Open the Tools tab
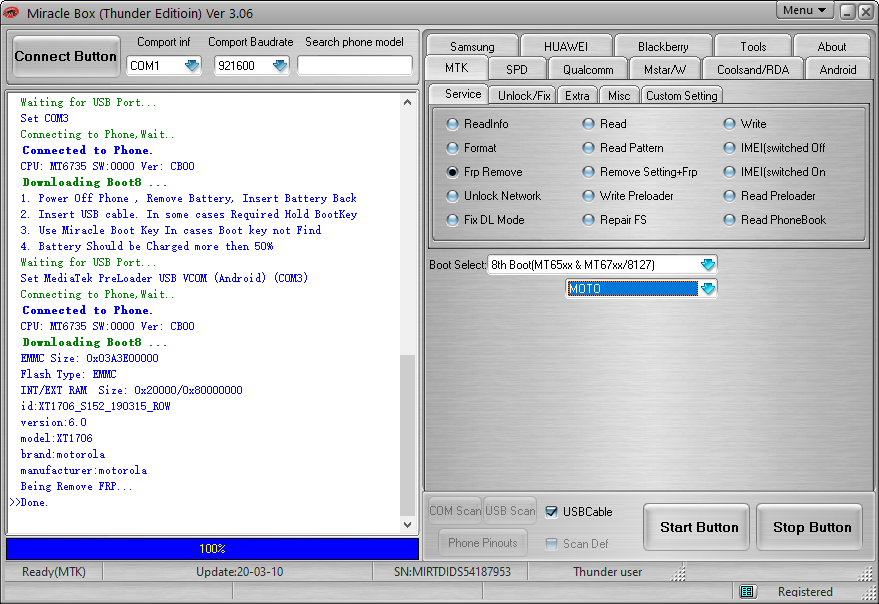 point(753,46)
